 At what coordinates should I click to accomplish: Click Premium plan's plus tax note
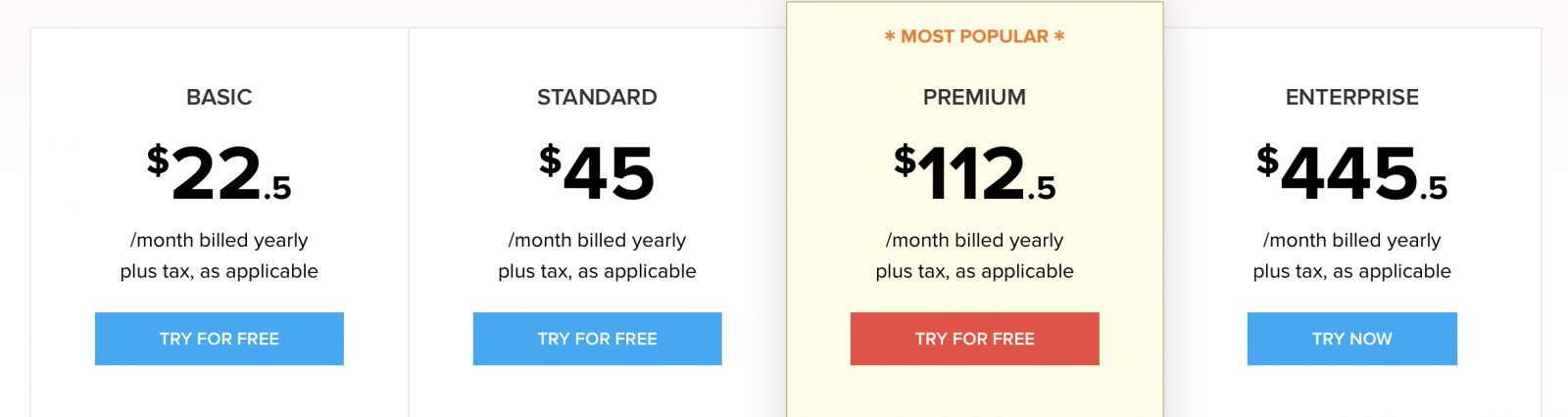pyautogui.click(x=975, y=271)
